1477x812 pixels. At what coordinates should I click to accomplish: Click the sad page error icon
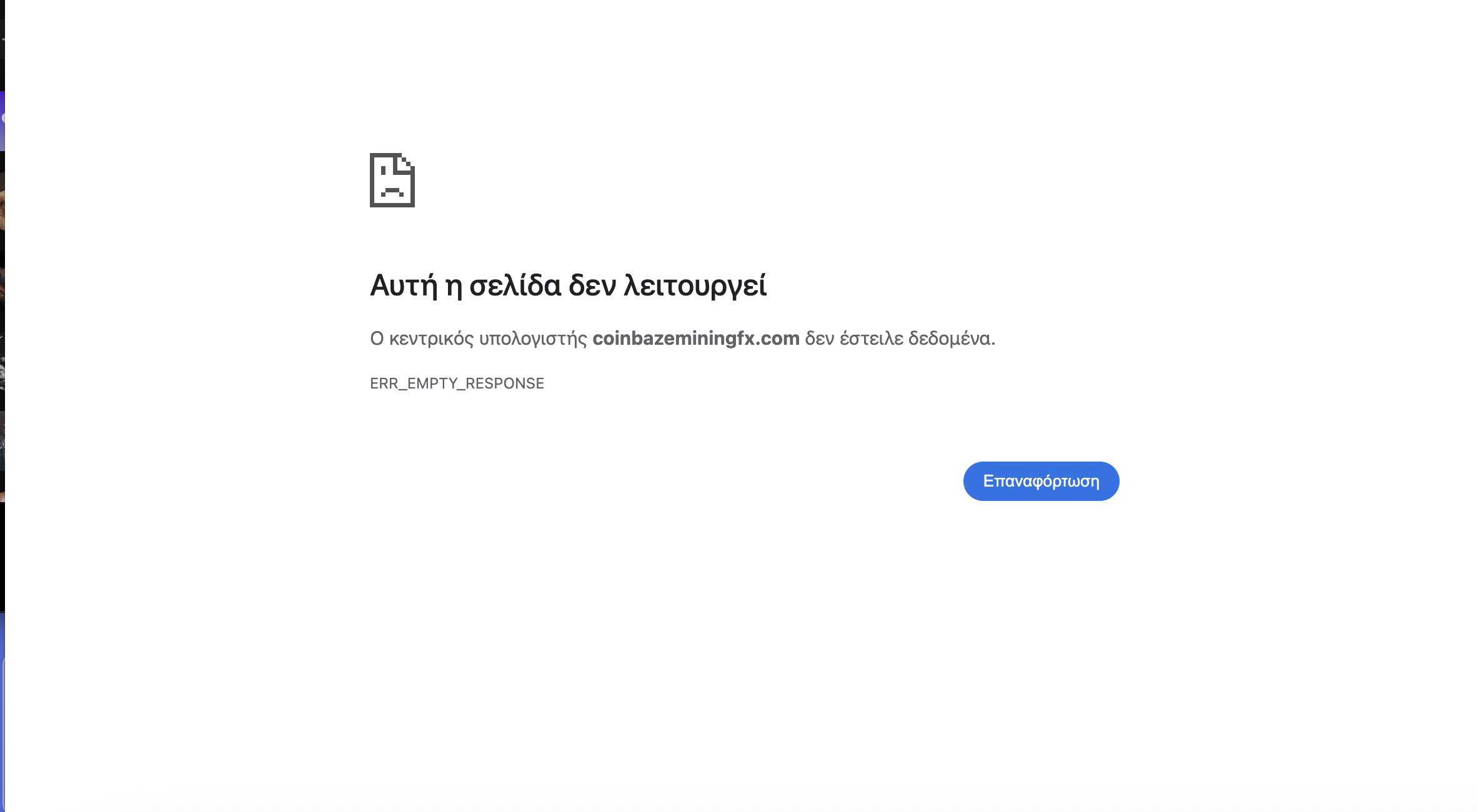(x=392, y=180)
